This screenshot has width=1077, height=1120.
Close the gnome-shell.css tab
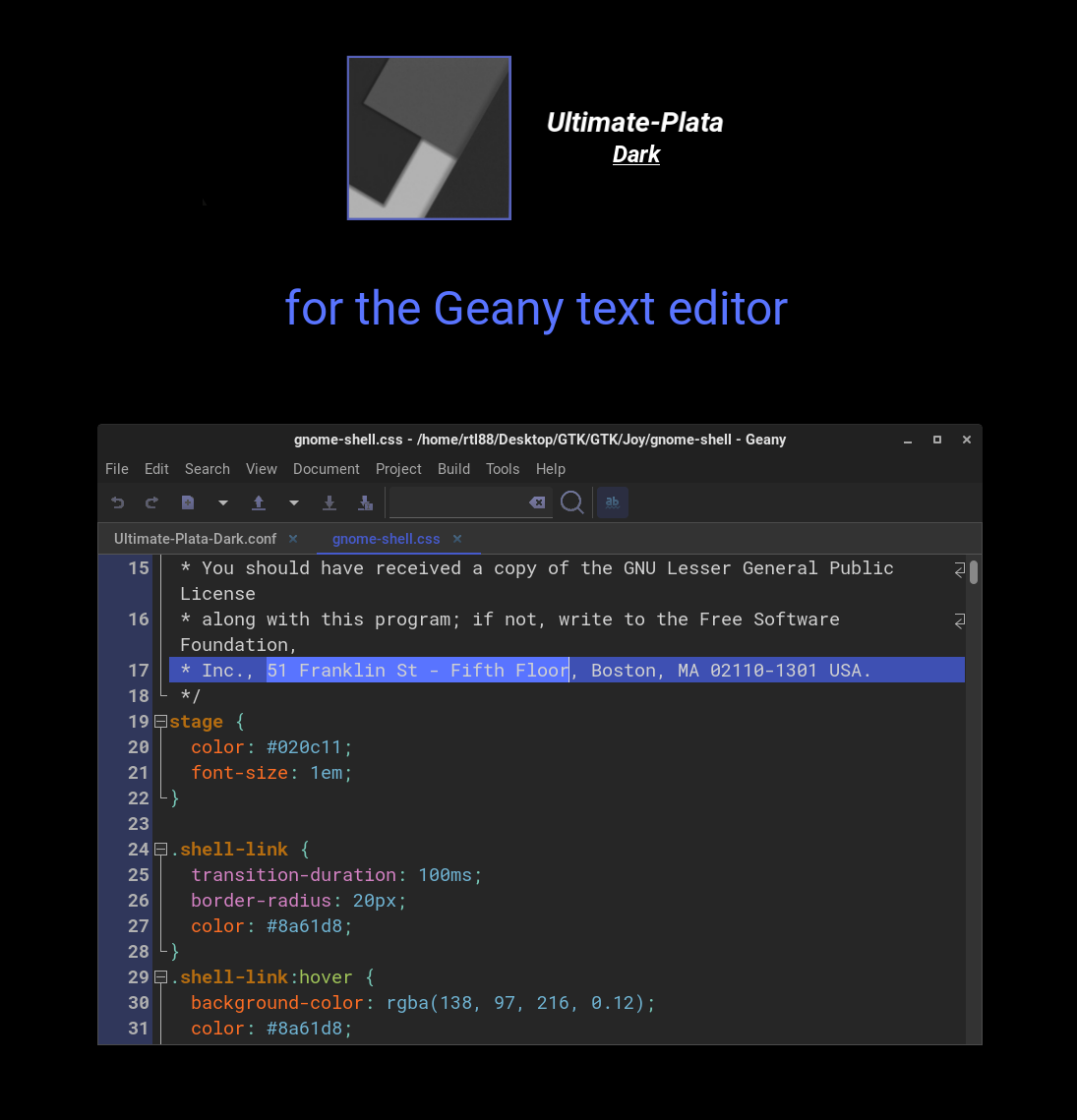(457, 539)
